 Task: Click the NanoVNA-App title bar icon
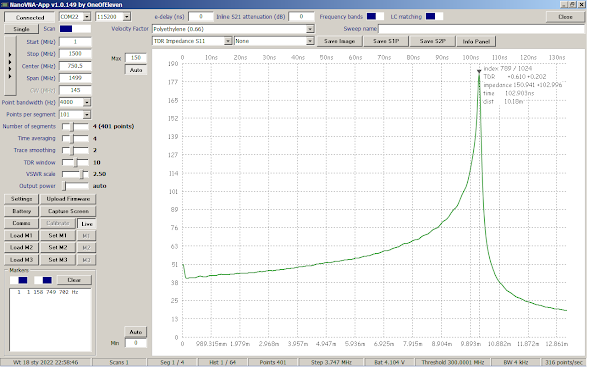[5, 5]
